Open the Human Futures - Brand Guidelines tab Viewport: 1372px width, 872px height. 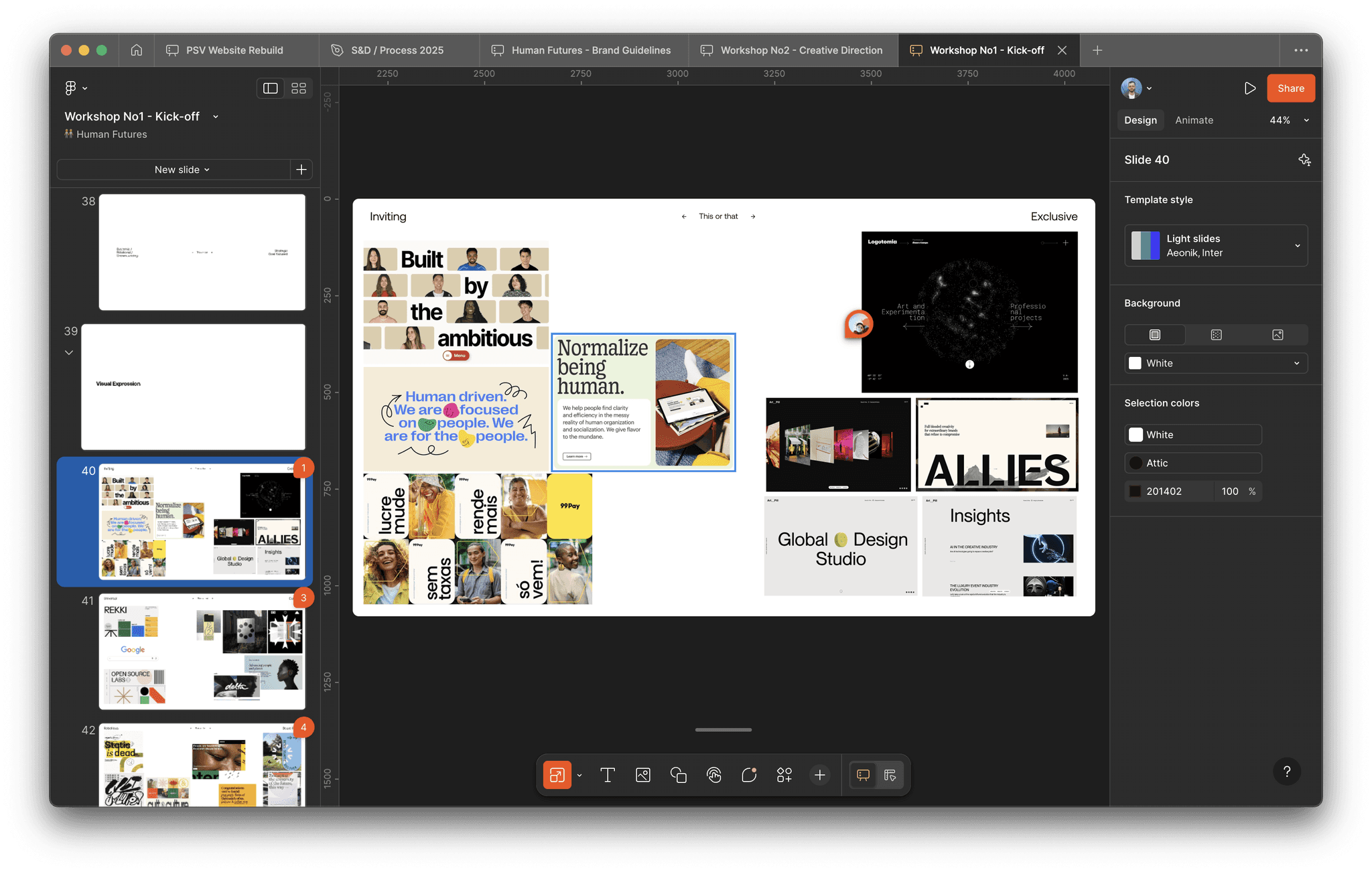[x=581, y=50]
